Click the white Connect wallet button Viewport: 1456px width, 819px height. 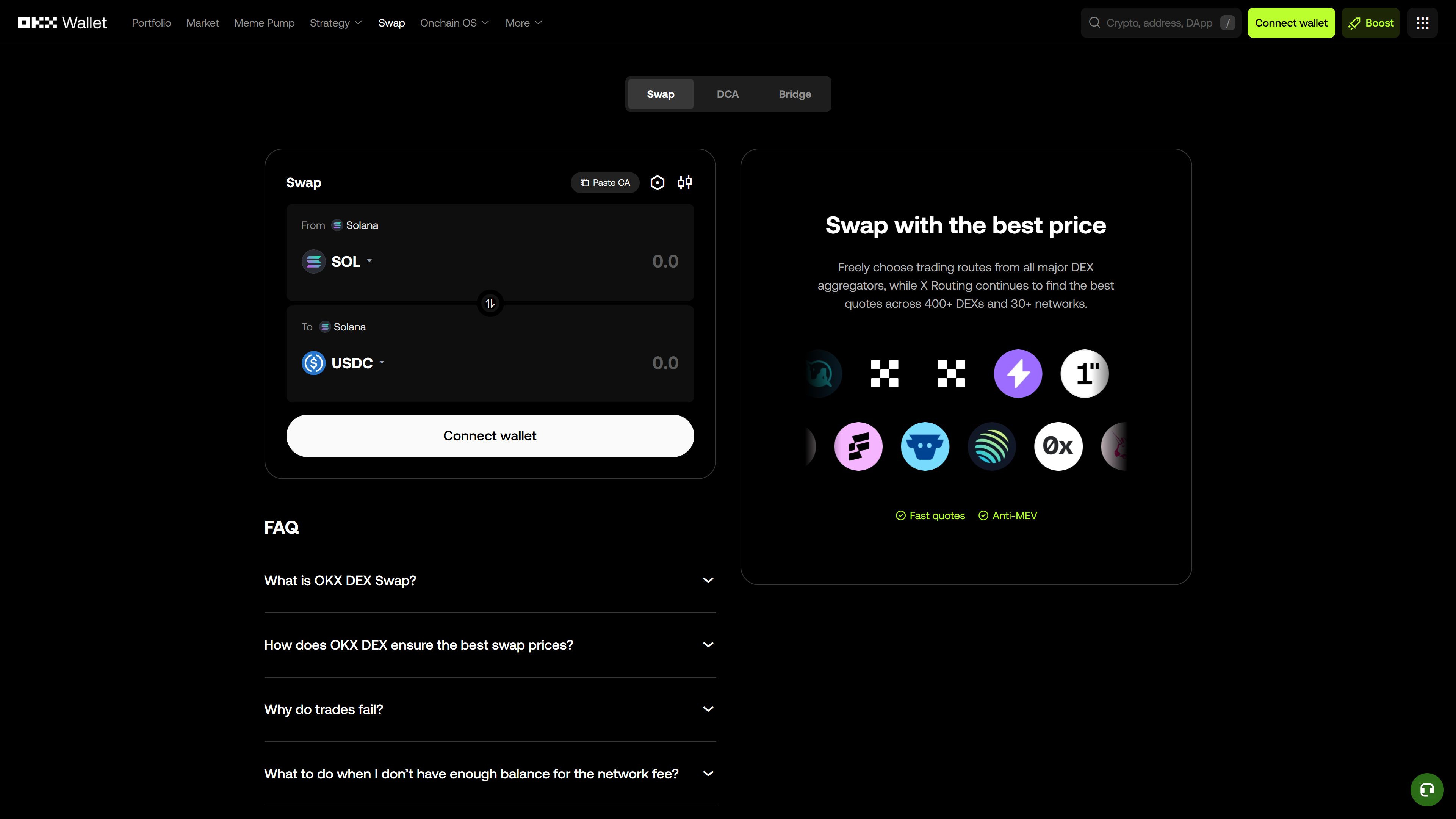[x=490, y=436]
